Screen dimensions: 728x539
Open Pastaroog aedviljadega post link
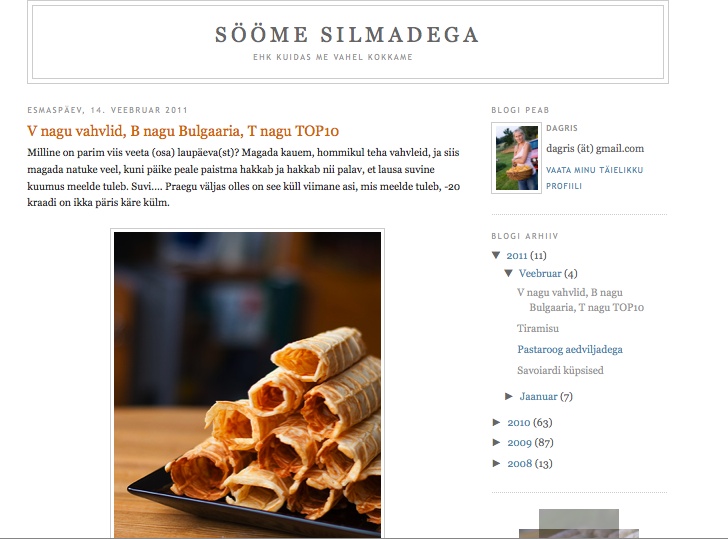[x=570, y=350]
